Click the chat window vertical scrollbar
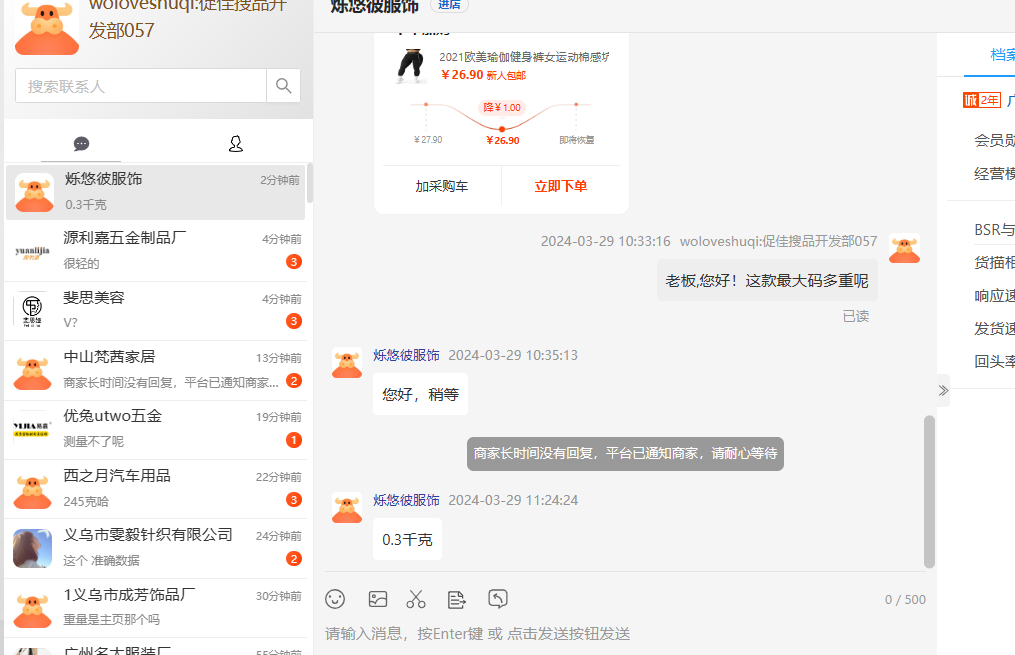The image size is (1015, 655). pyautogui.click(x=929, y=490)
